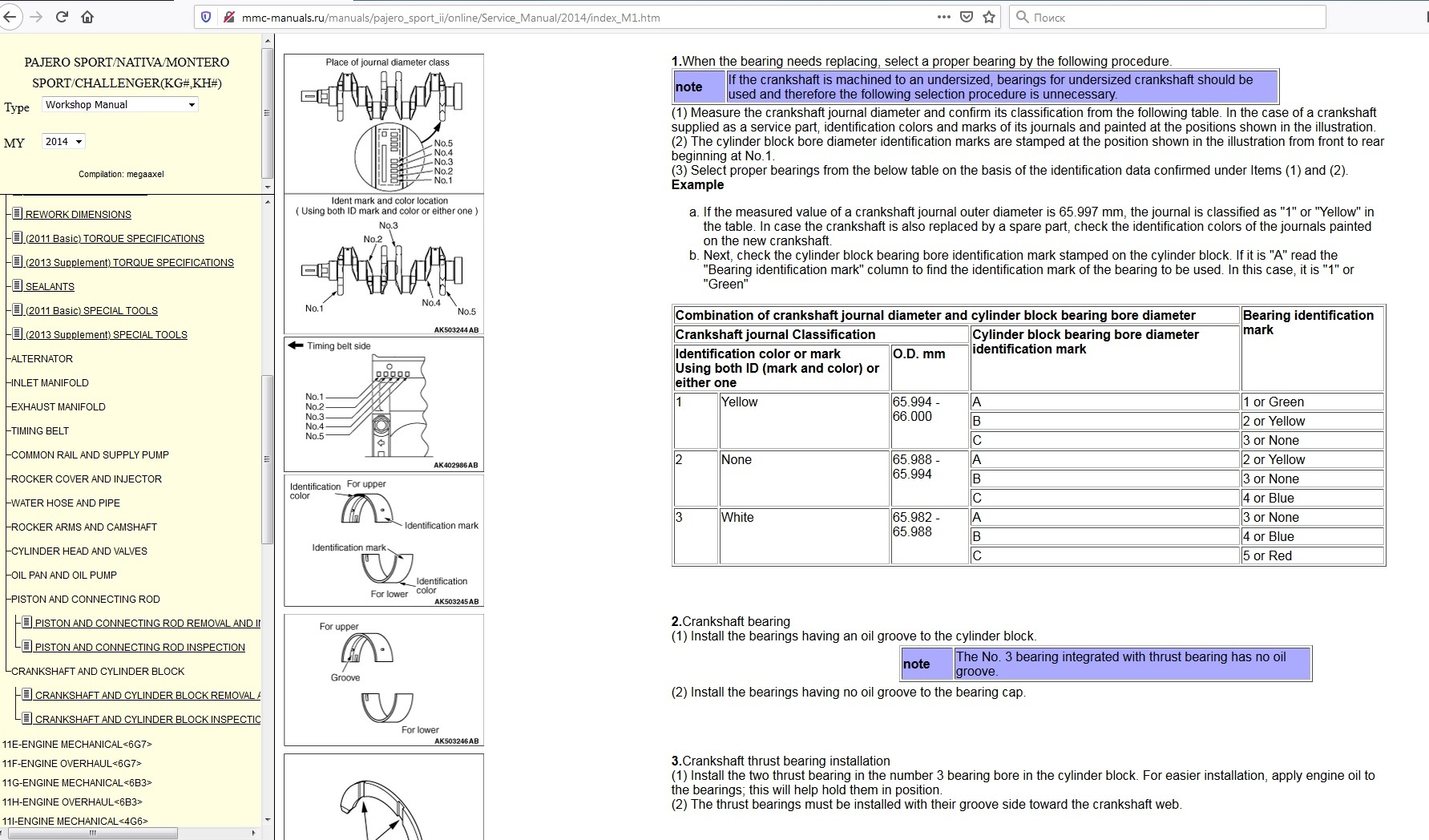Open the page actions three-dot menu

[944, 17]
